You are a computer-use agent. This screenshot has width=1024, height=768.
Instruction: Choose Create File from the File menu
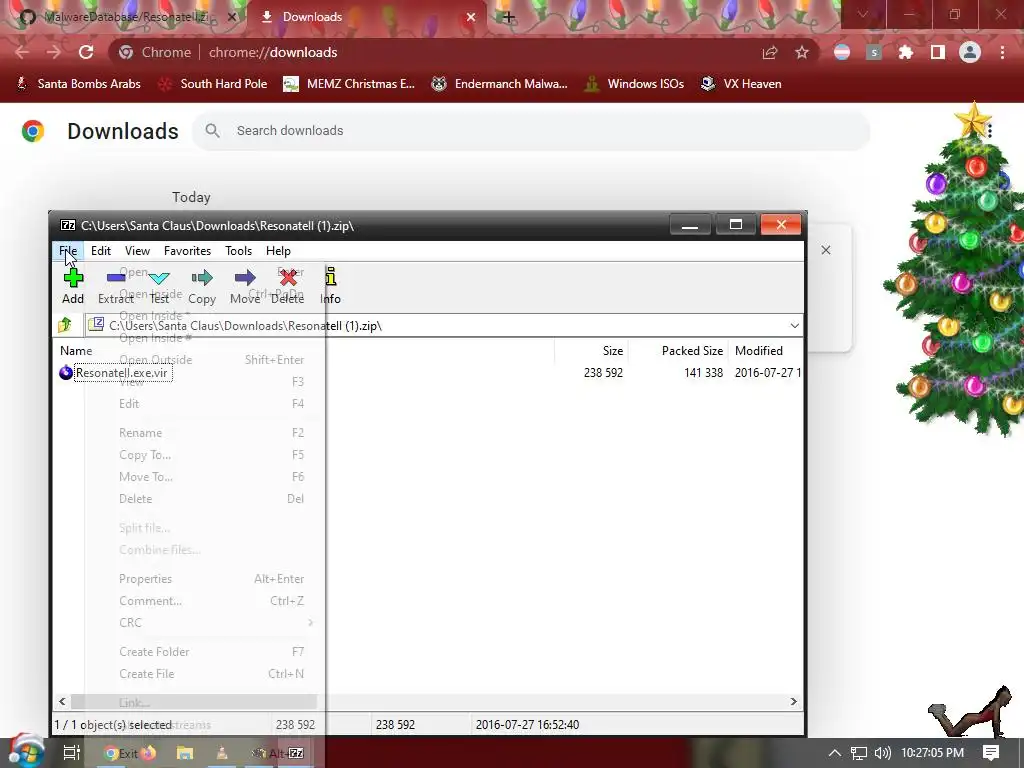(205, 673)
